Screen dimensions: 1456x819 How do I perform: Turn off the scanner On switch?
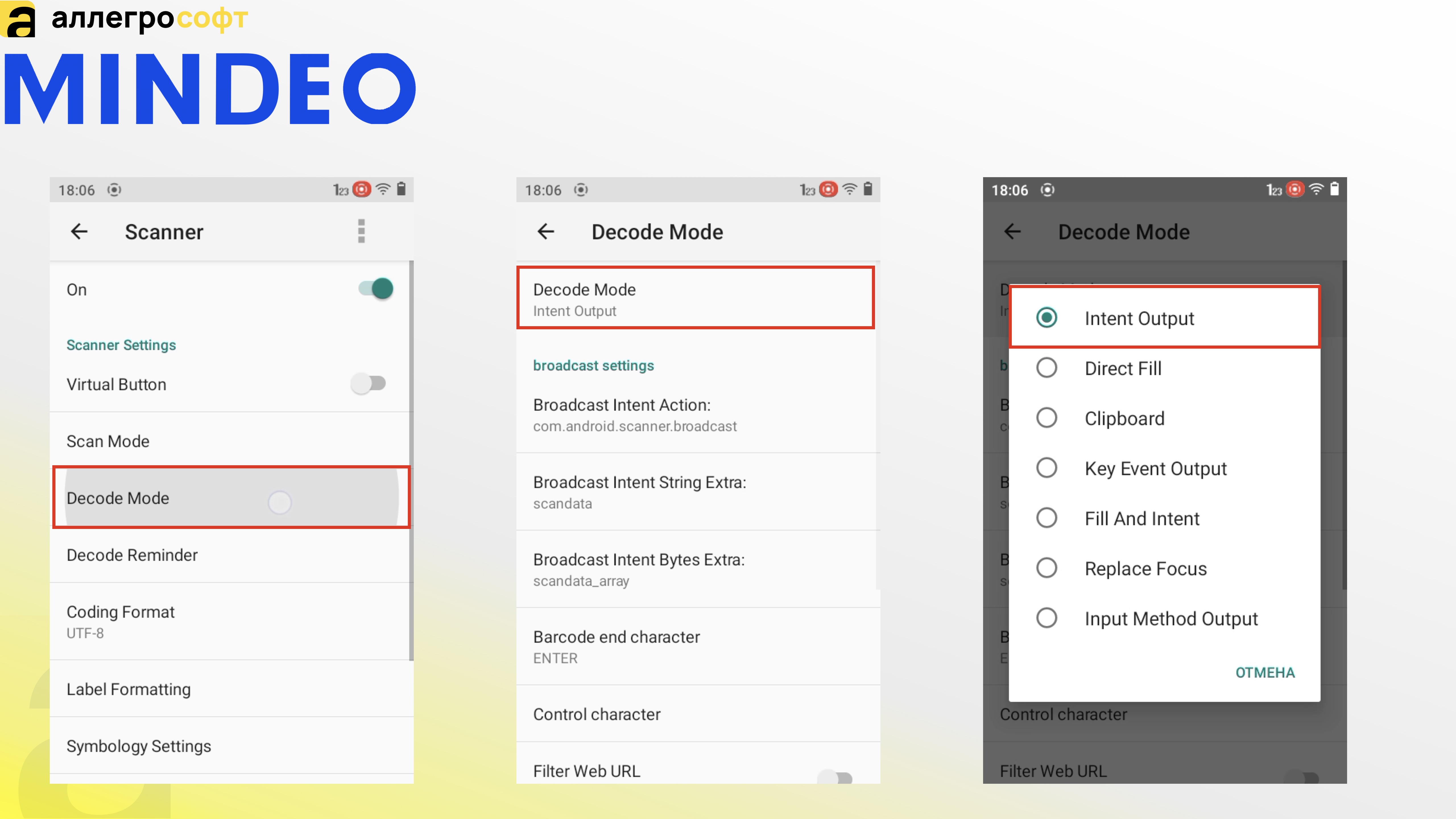point(376,289)
